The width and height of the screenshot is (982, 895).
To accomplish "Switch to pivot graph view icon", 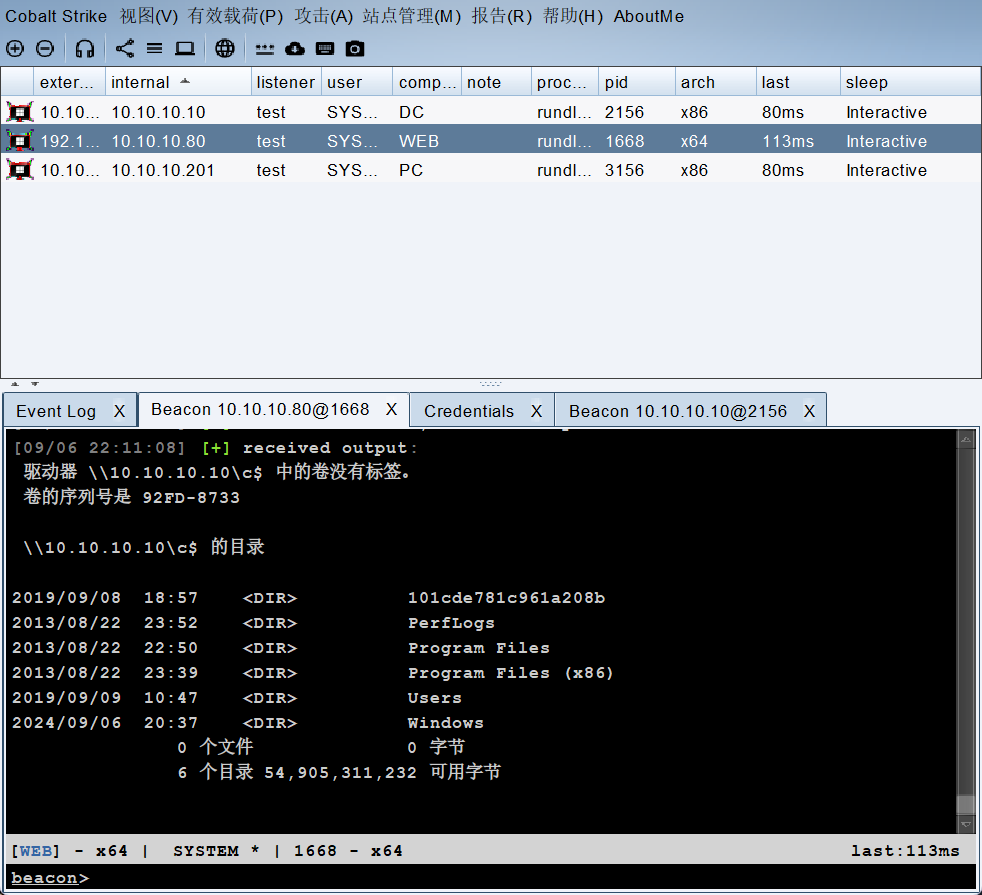I will coord(125,48).
